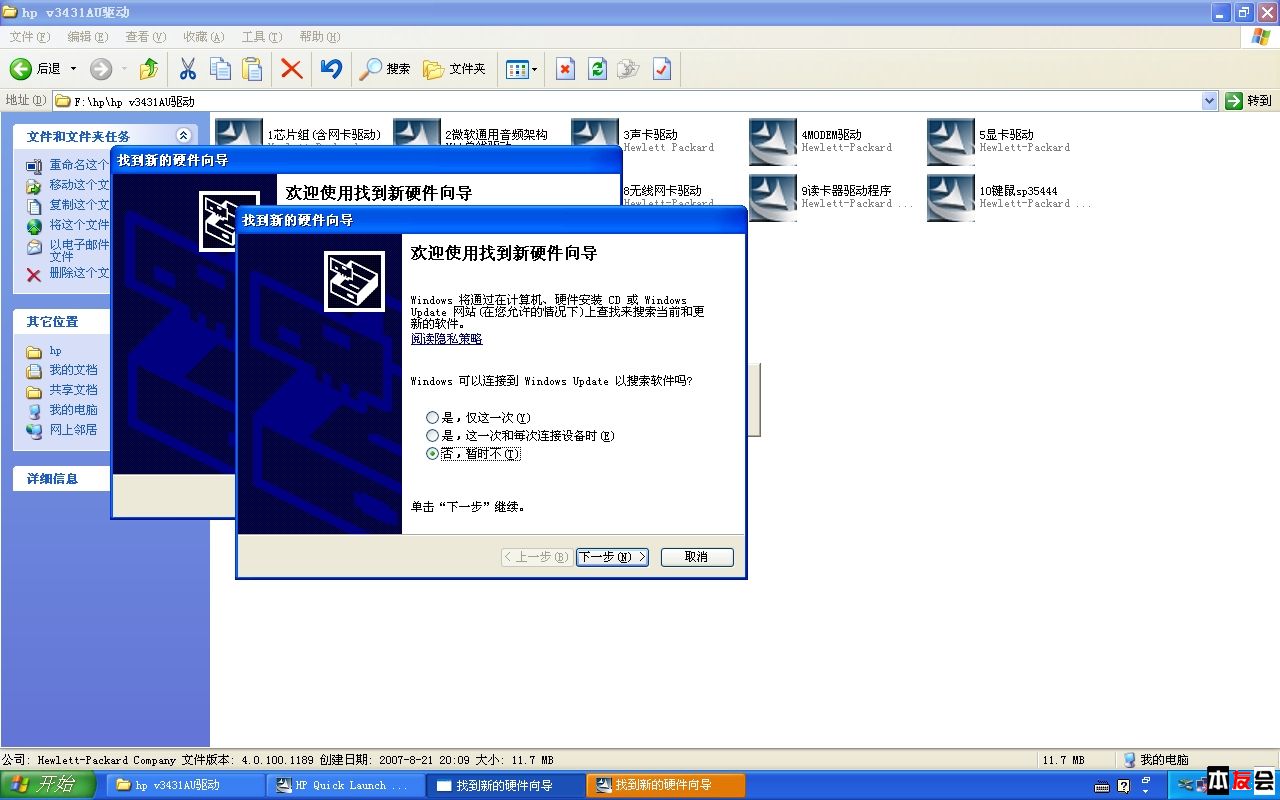This screenshot has width=1280, height=800.
Task: Click the green Back (后退) arrow
Action: (21, 69)
